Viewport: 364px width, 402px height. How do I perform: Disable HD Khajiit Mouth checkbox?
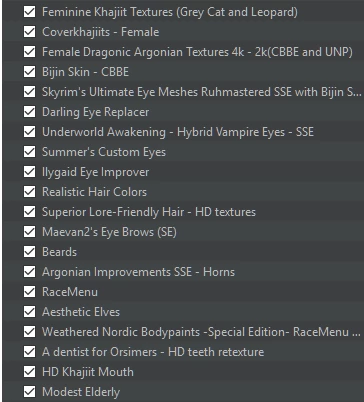click(x=29, y=372)
